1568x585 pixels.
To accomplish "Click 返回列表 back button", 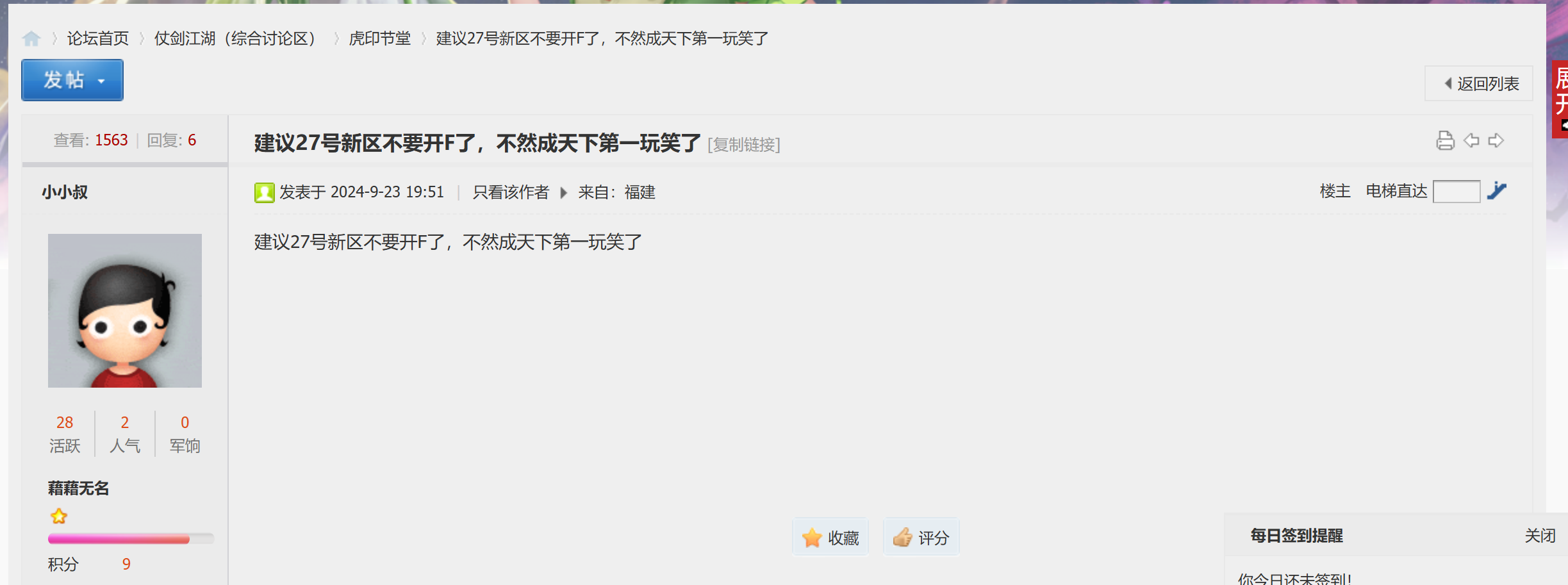I will pyautogui.click(x=1479, y=83).
